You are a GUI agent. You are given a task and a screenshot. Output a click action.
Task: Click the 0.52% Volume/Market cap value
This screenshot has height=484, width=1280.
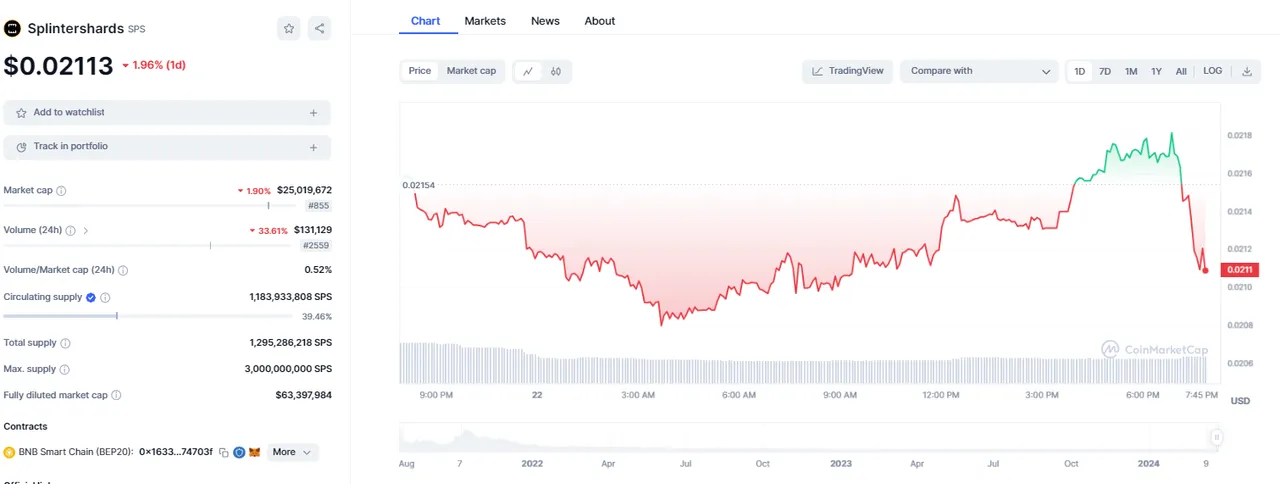pyautogui.click(x=318, y=270)
